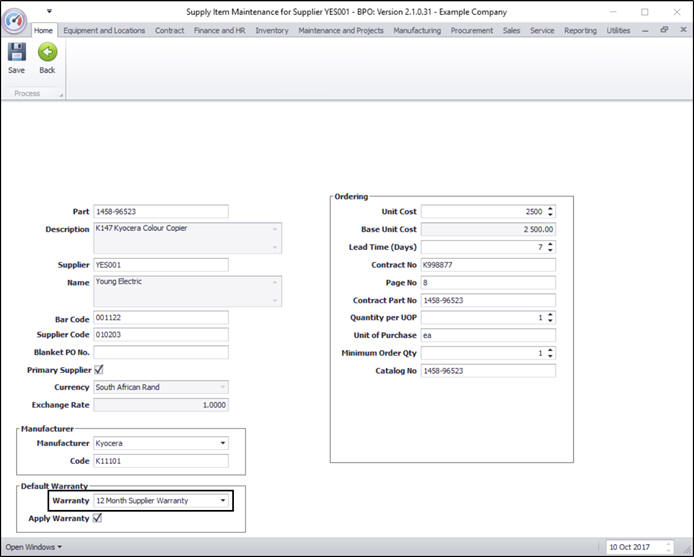Open the Sales ribbon tab
The image size is (694, 557).
pos(511,31)
